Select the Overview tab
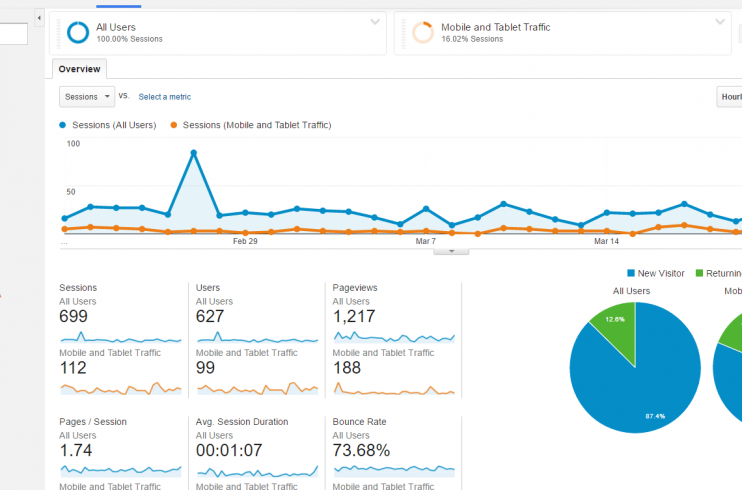 pos(80,69)
